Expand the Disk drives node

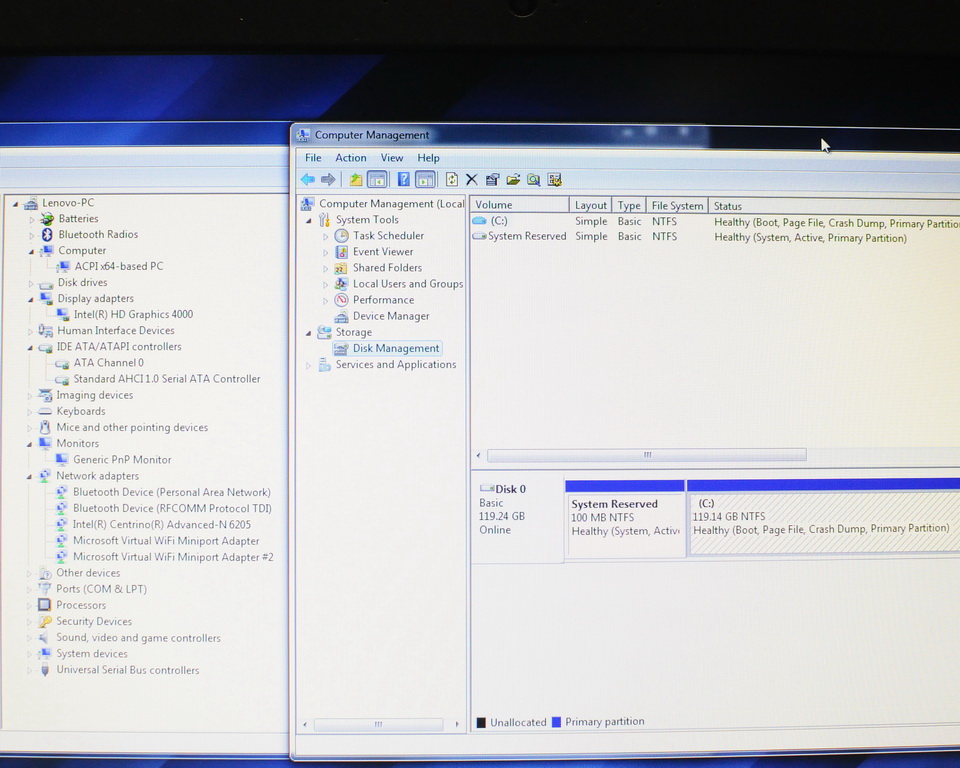point(31,283)
